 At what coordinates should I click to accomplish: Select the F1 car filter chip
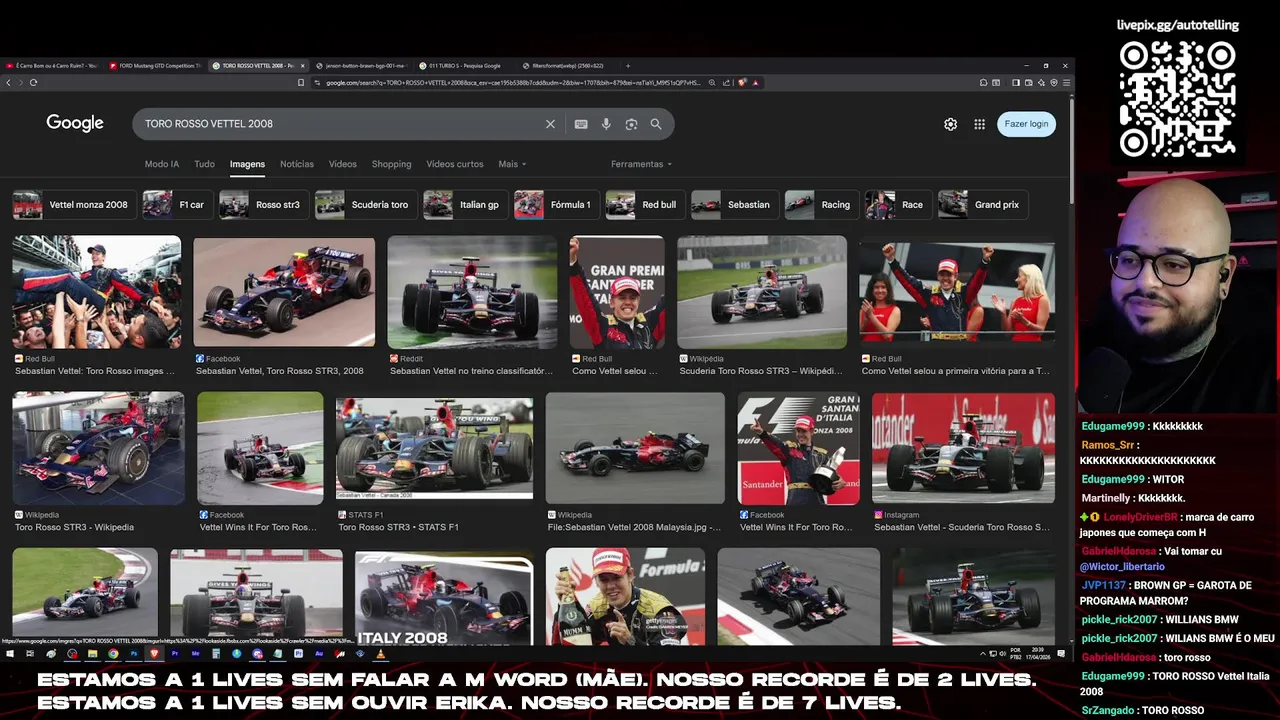(x=176, y=205)
